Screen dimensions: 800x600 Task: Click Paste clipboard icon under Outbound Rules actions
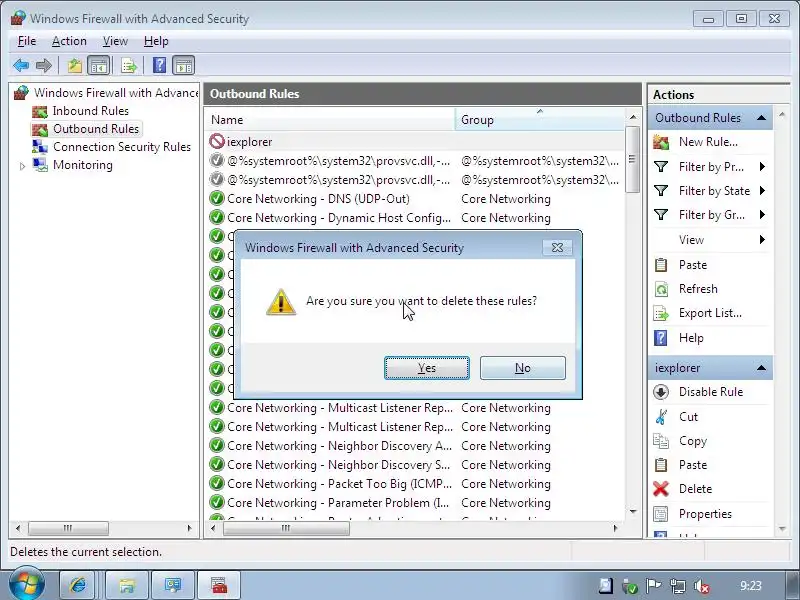(661, 265)
